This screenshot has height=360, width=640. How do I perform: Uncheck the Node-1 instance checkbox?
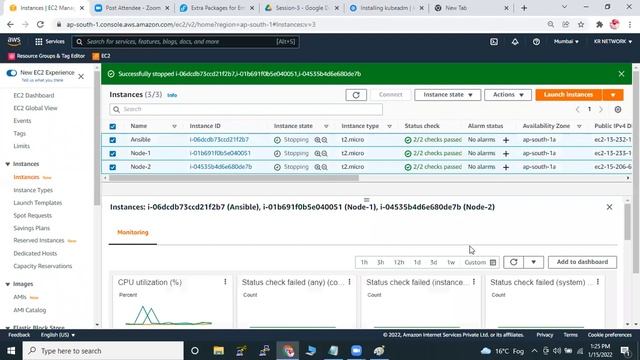click(113, 153)
